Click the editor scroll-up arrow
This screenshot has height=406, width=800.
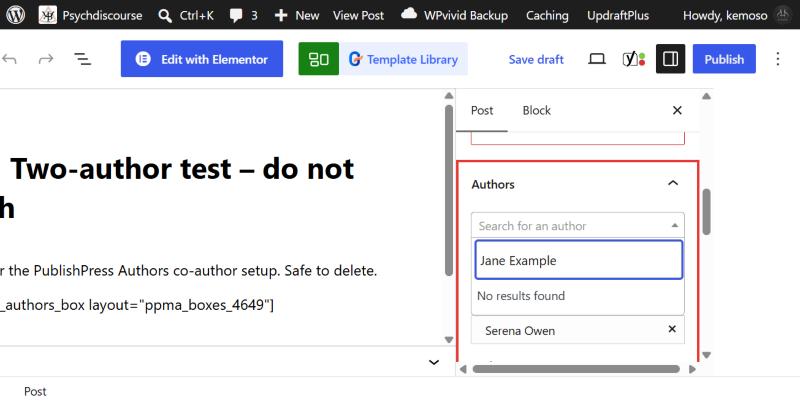point(449,96)
